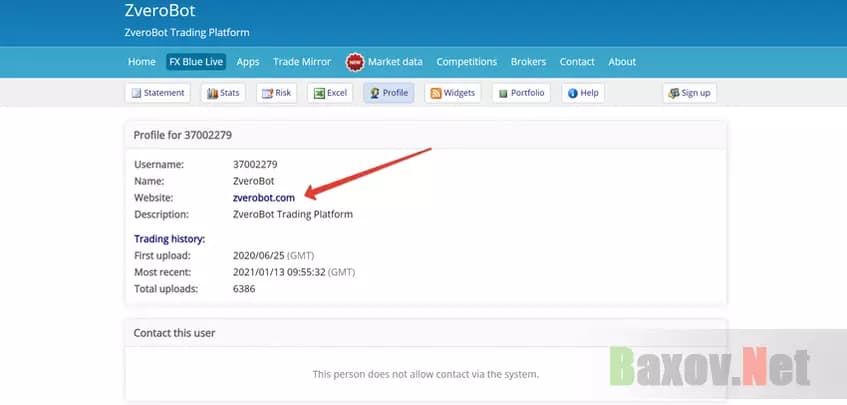Open the Competitions menu
The height and width of the screenshot is (405, 847).
(466, 62)
